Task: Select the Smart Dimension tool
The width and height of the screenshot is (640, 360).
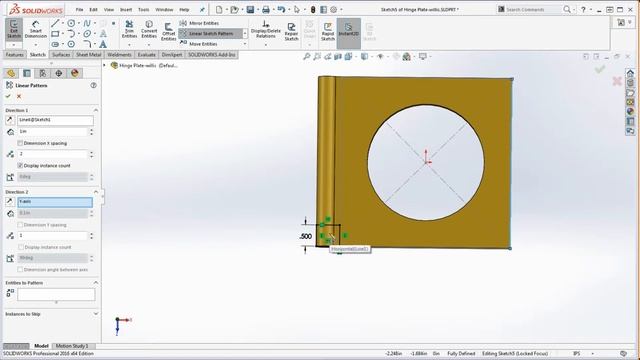Action: [x=36, y=29]
